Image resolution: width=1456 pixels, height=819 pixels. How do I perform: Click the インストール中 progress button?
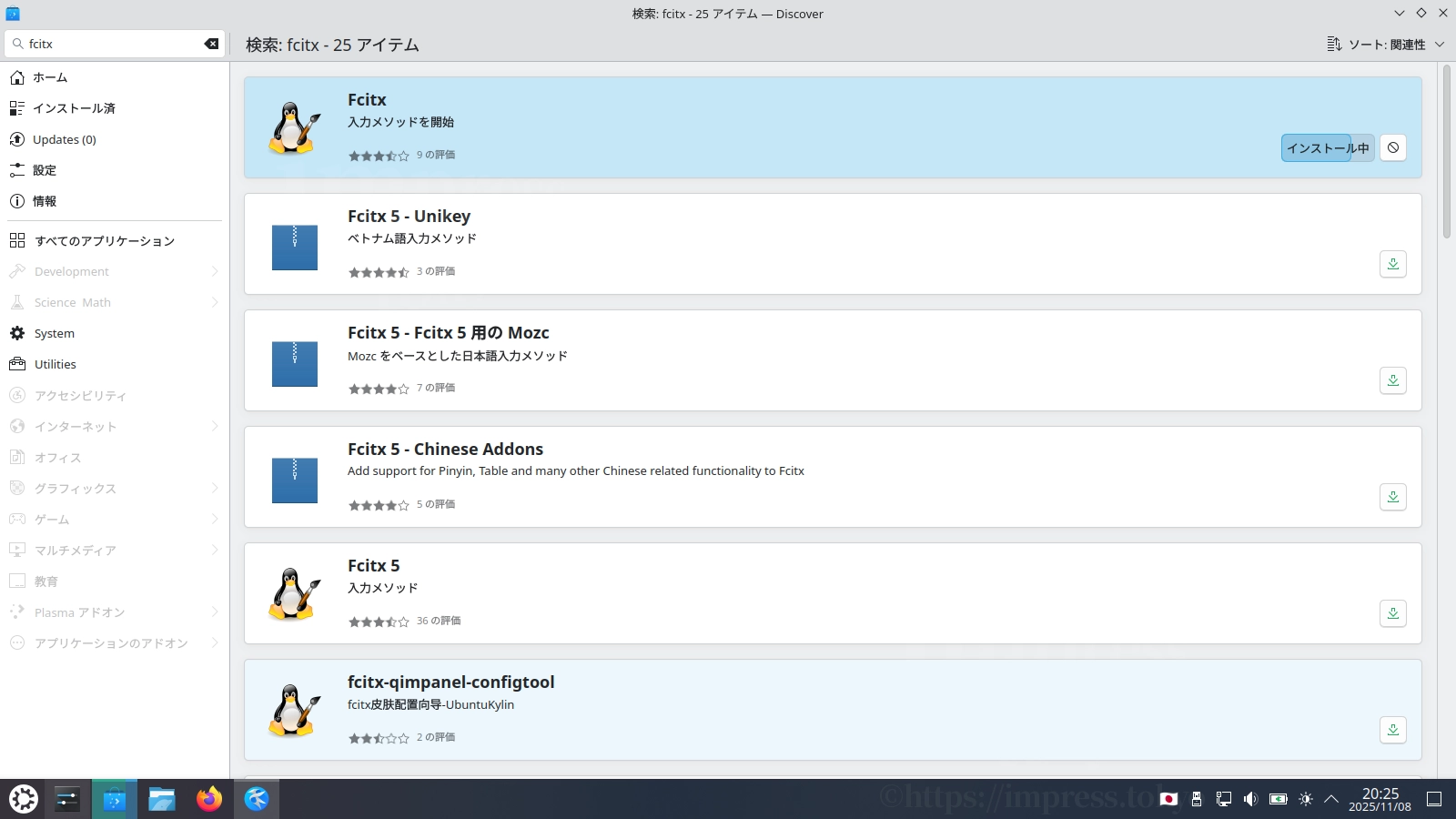[1328, 147]
